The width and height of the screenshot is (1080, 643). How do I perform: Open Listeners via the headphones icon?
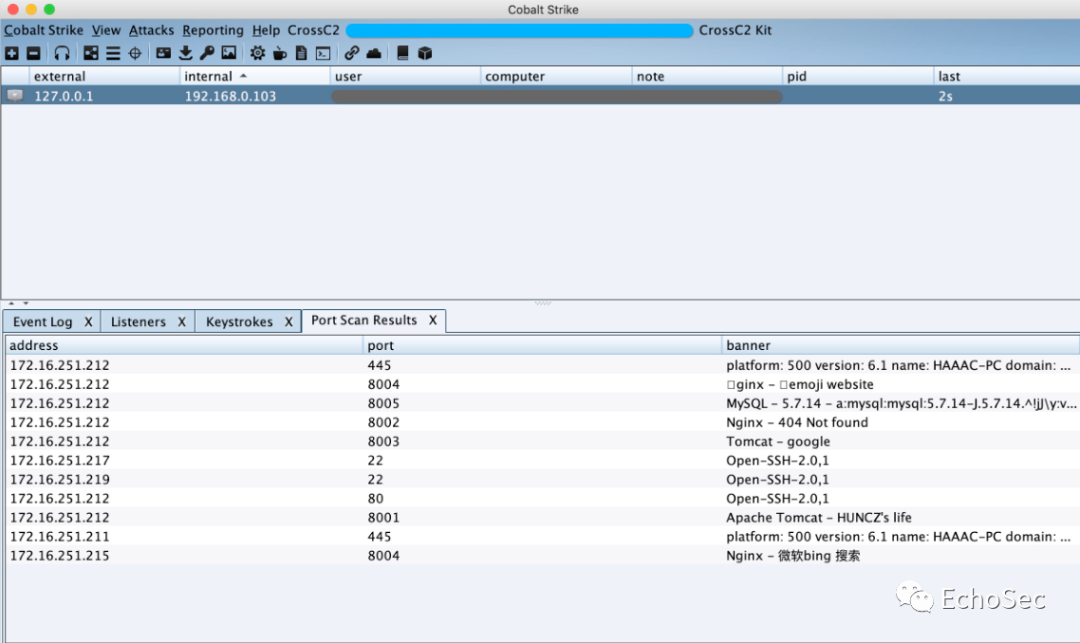coord(62,53)
